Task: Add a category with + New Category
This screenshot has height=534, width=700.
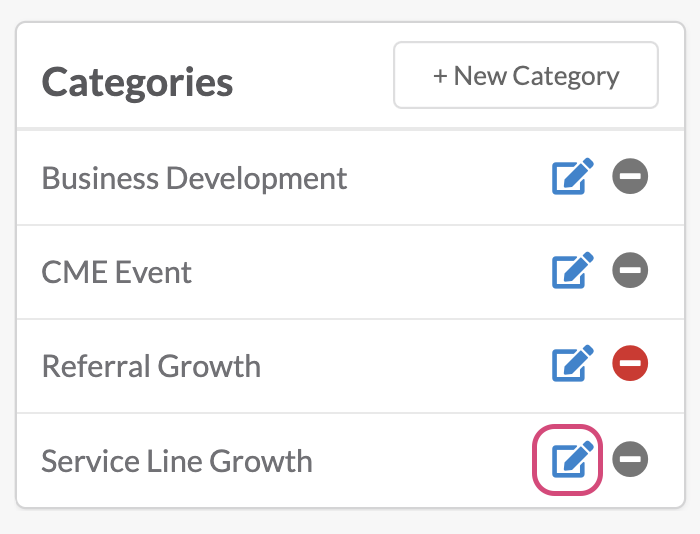Action: [x=526, y=75]
